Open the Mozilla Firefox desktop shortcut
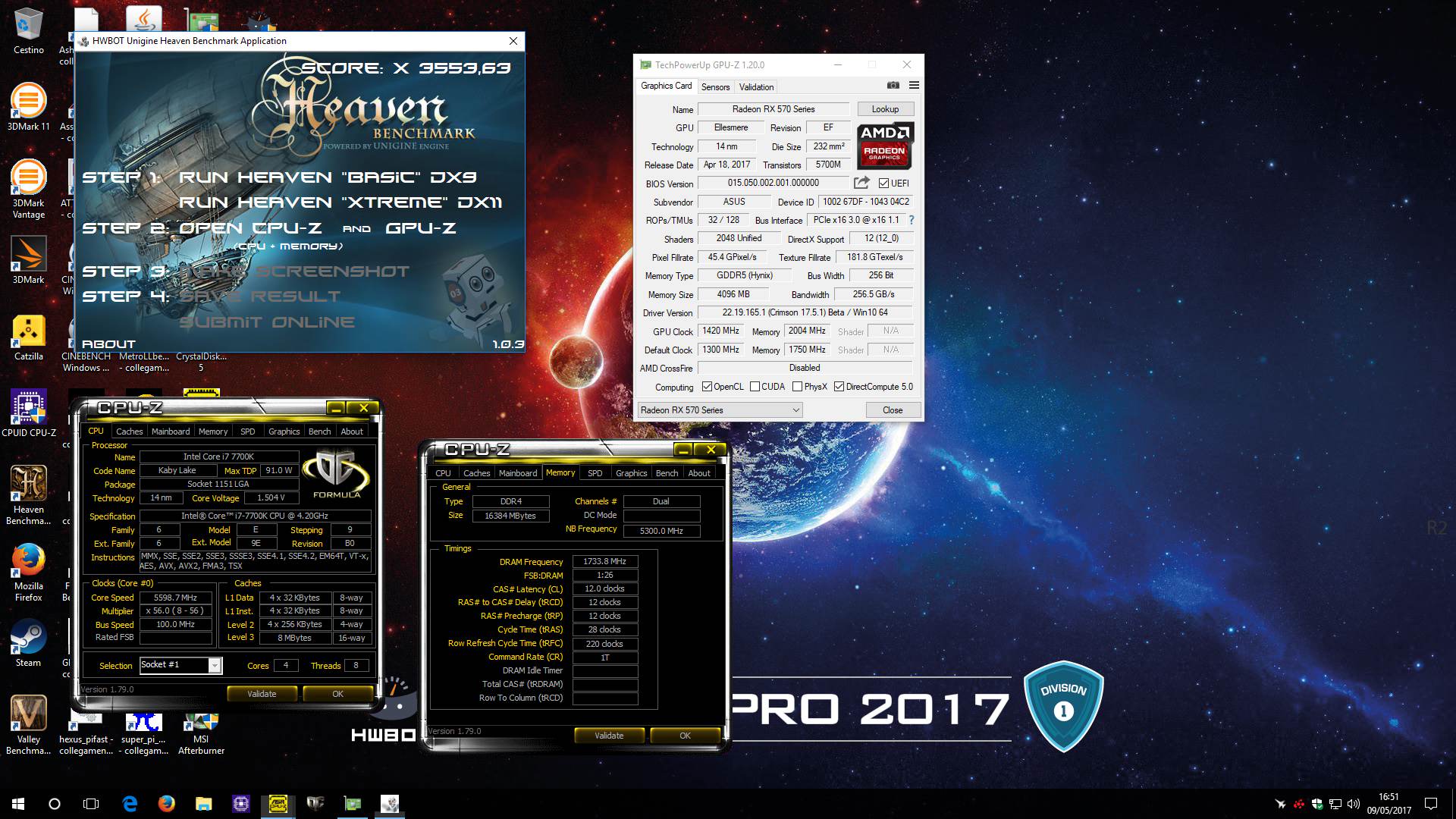The height and width of the screenshot is (819, 1456). (x=28, y=573)
